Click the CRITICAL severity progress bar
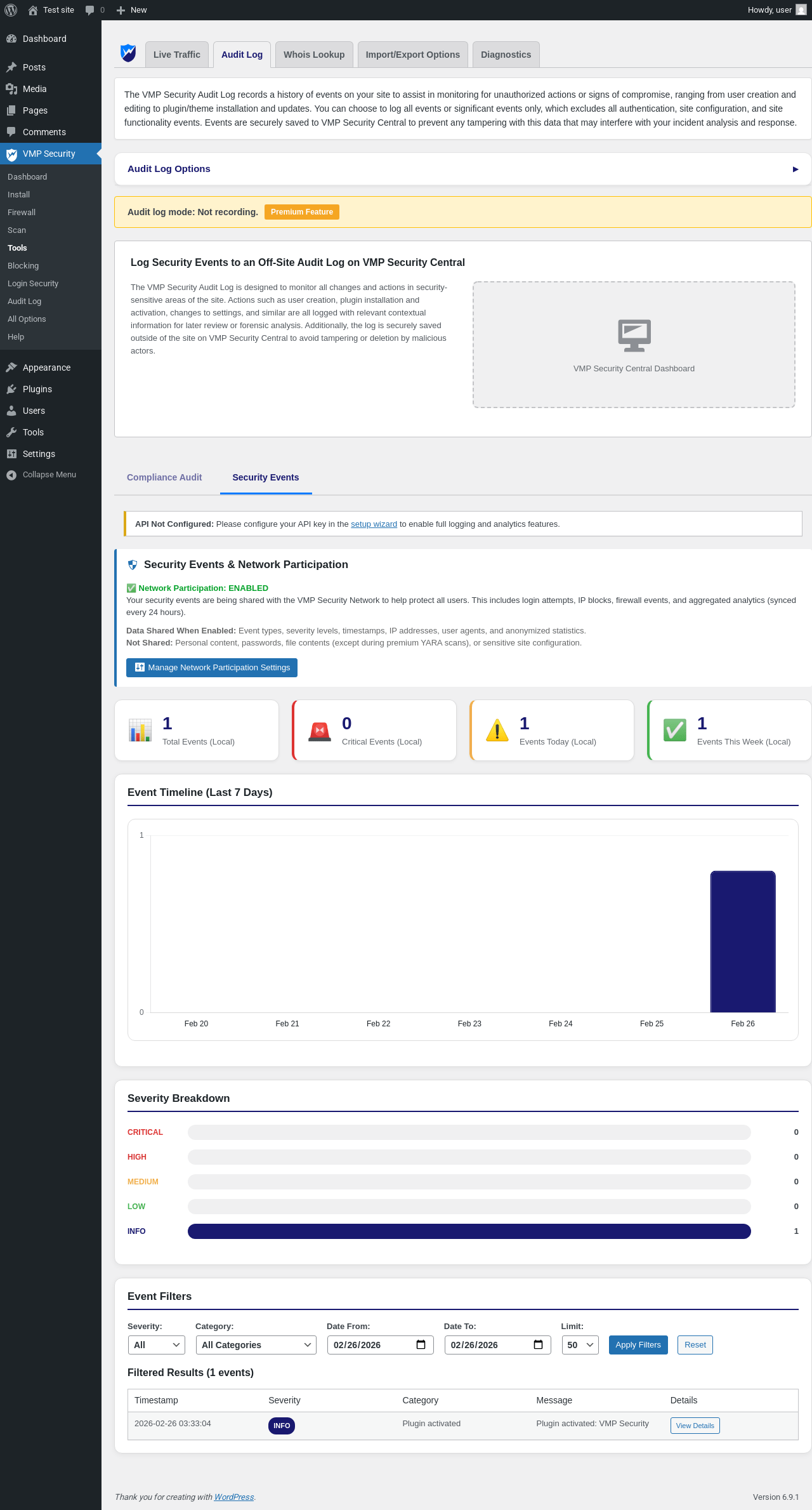Image resolution: width=812 pixels, height=1510 pixels. pyautogui.click(x=469, y=1132)
